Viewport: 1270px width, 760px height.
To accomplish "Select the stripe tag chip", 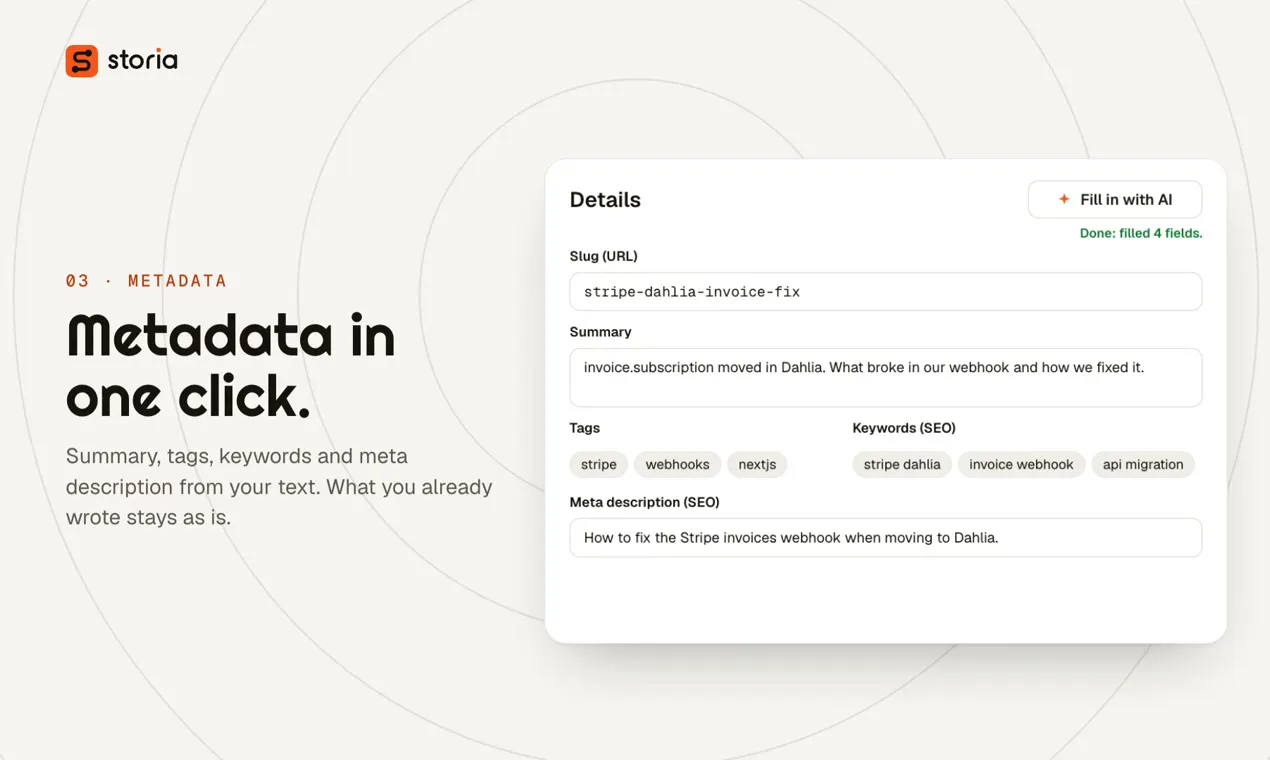I will point(599,464).
